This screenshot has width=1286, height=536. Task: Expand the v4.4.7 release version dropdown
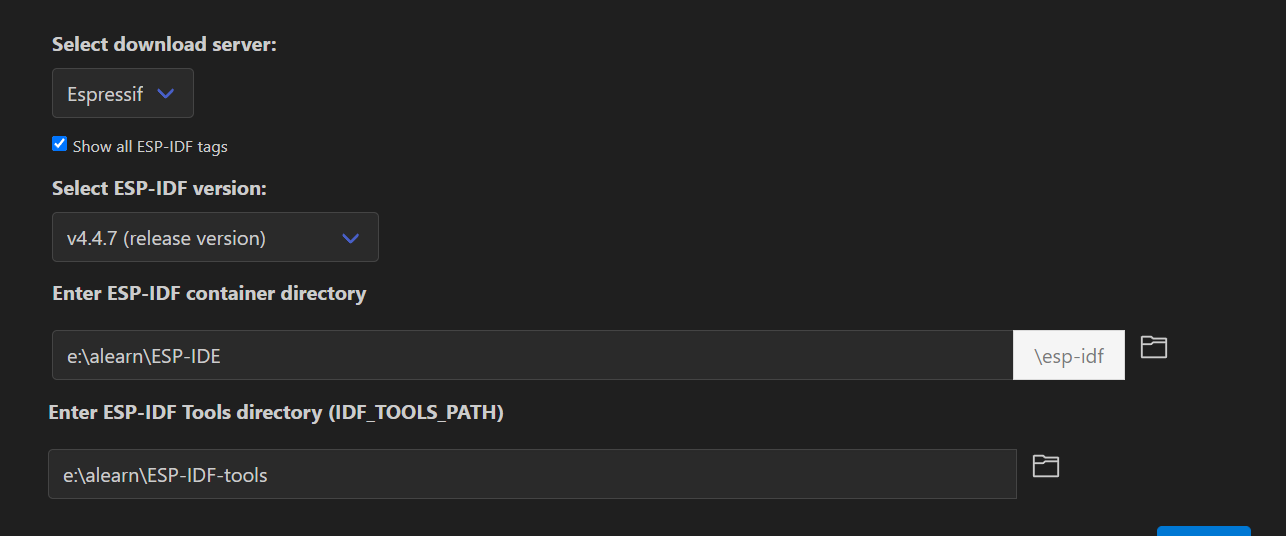click(215, 237)
